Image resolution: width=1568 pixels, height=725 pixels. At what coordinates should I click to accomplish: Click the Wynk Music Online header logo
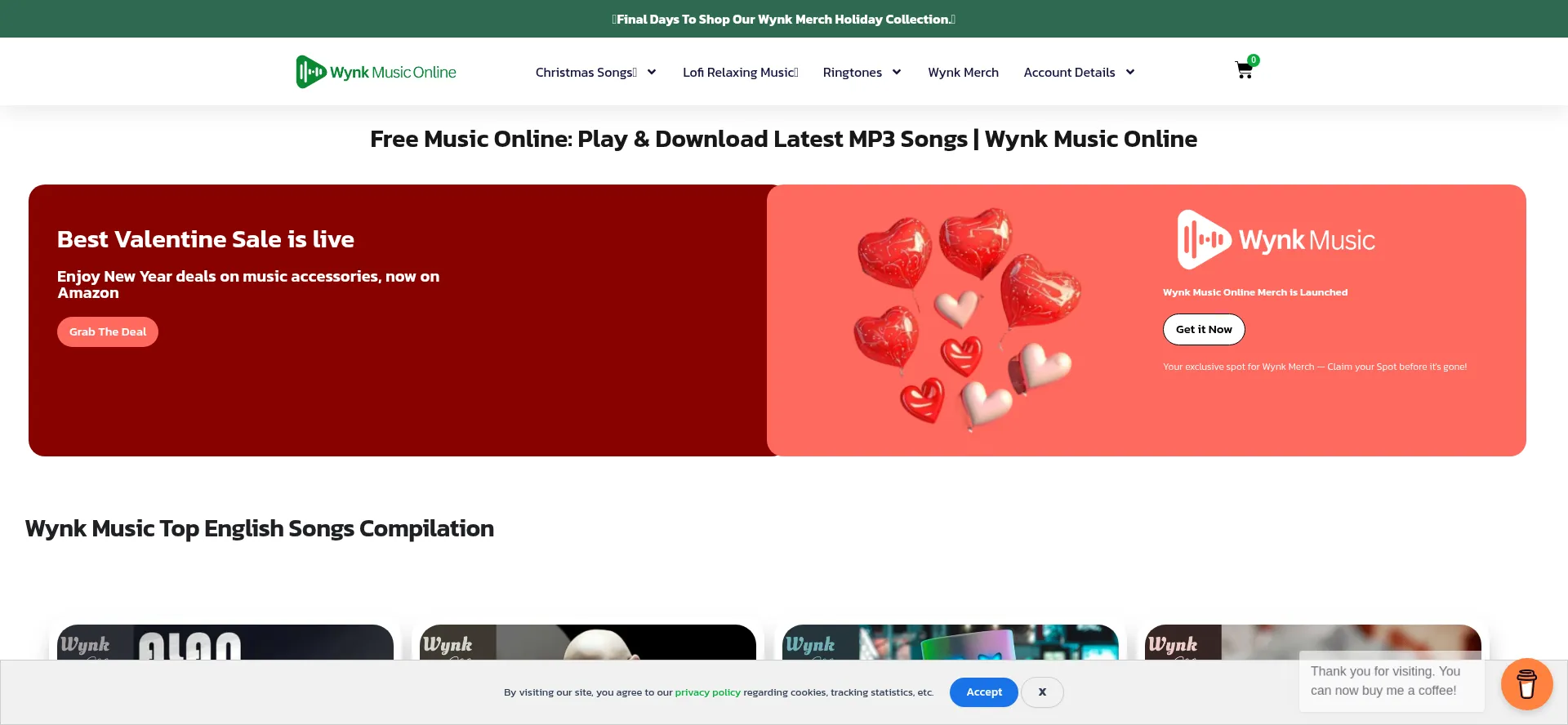[x=376, y=72]
